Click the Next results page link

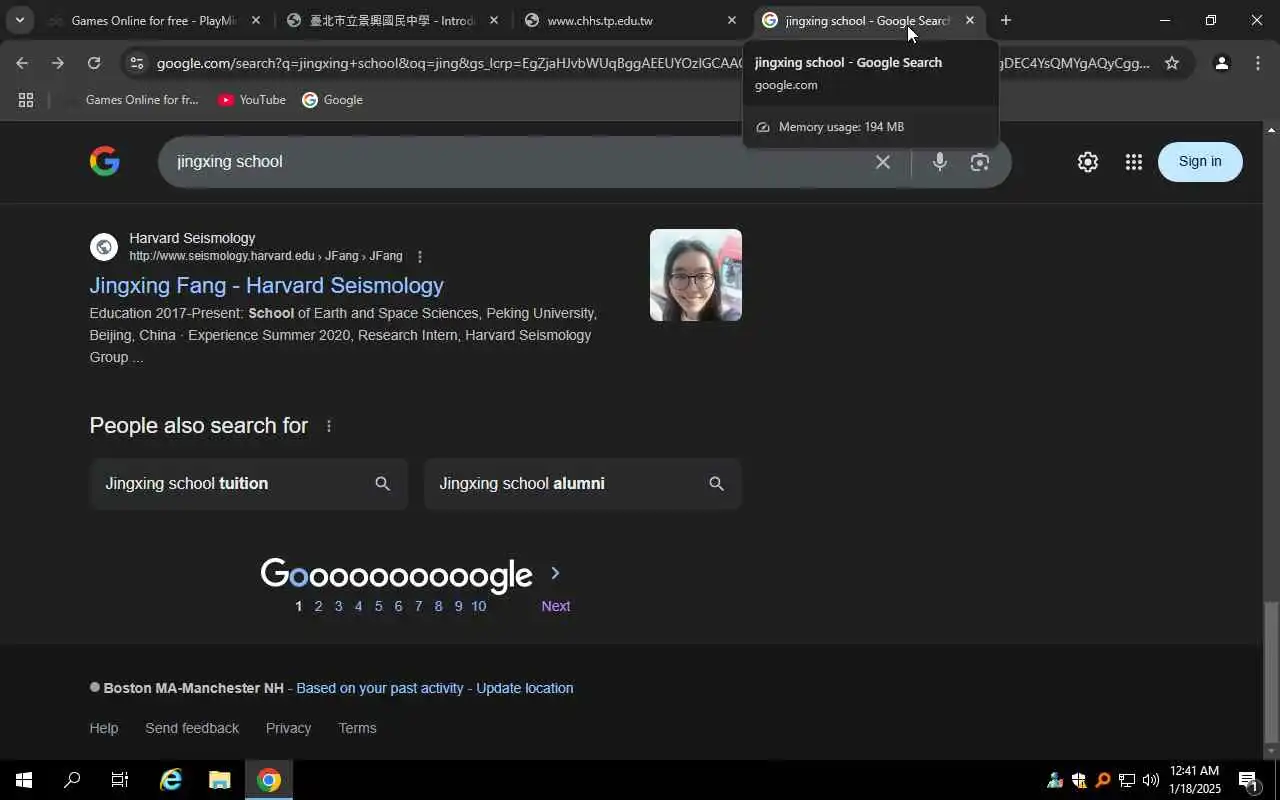point(556,606)
